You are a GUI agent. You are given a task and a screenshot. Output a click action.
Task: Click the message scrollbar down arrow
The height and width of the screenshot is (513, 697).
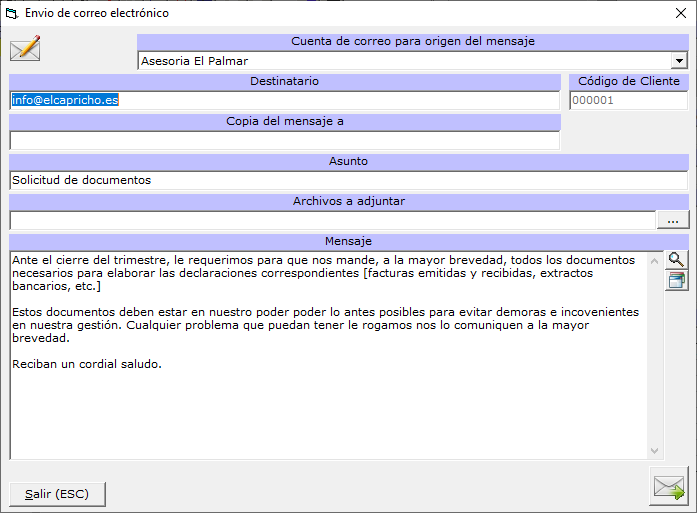click(655, 451)
